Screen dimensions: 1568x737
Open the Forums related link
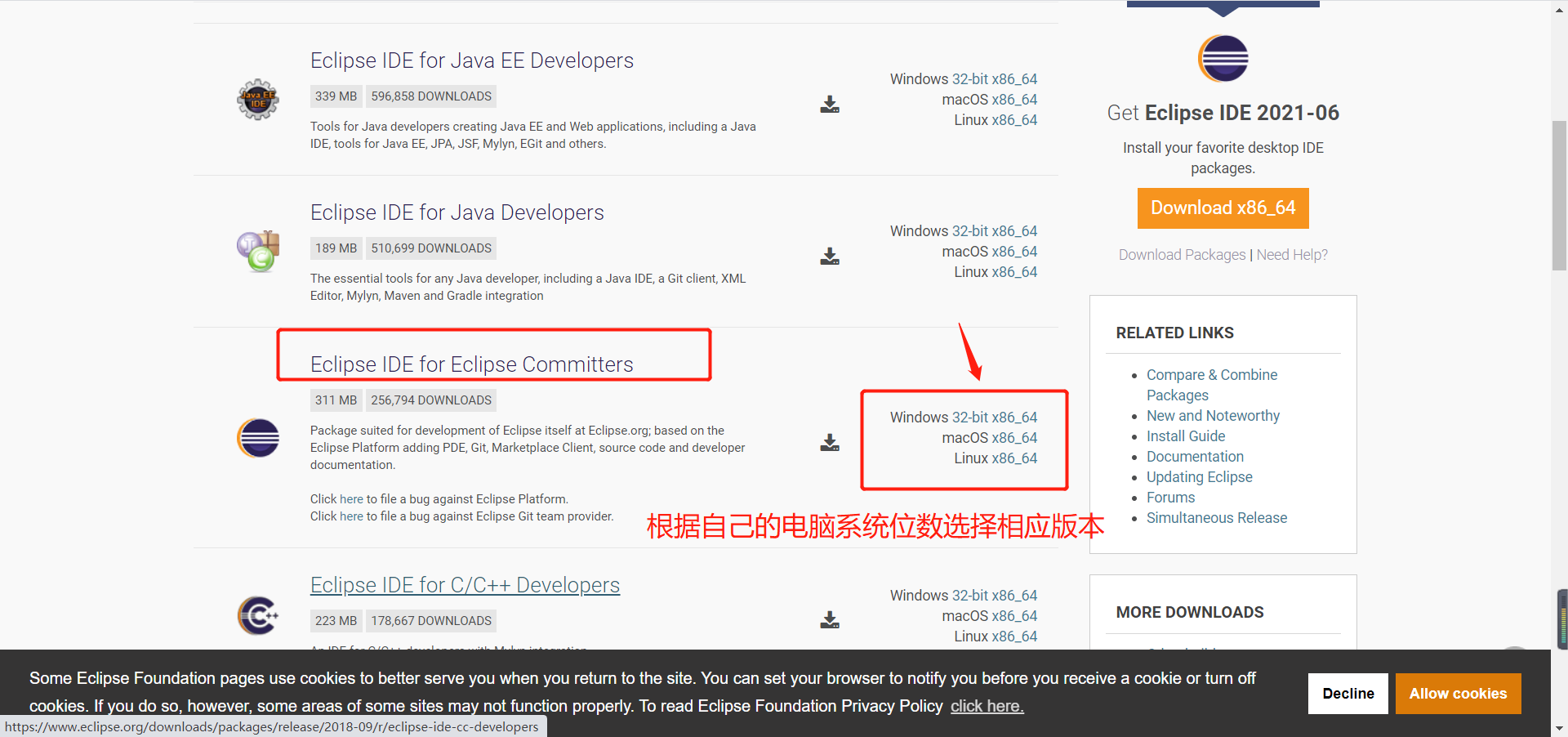[x=1170, y=498]
